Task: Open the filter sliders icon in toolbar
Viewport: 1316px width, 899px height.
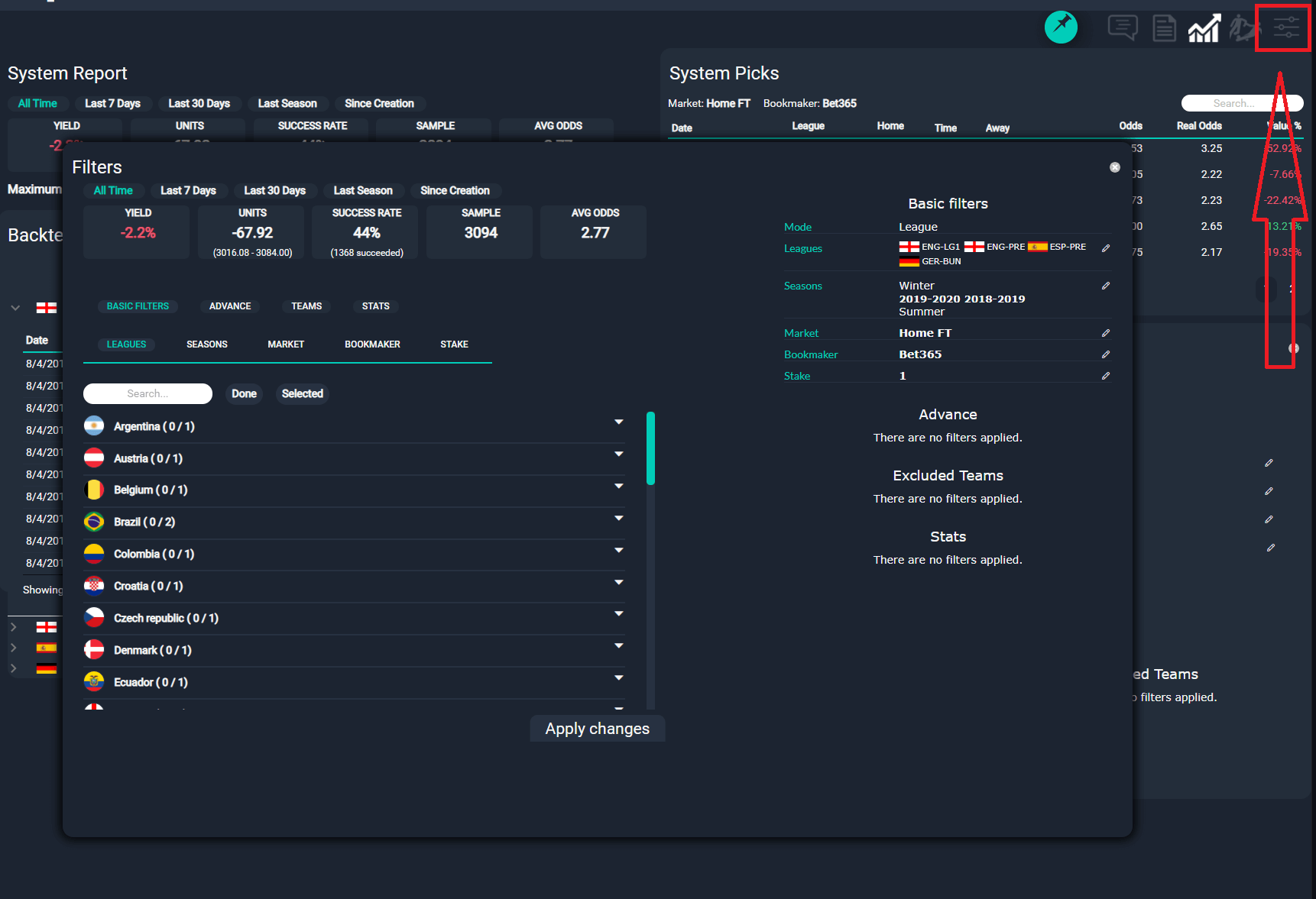Action: [1283, 27]
